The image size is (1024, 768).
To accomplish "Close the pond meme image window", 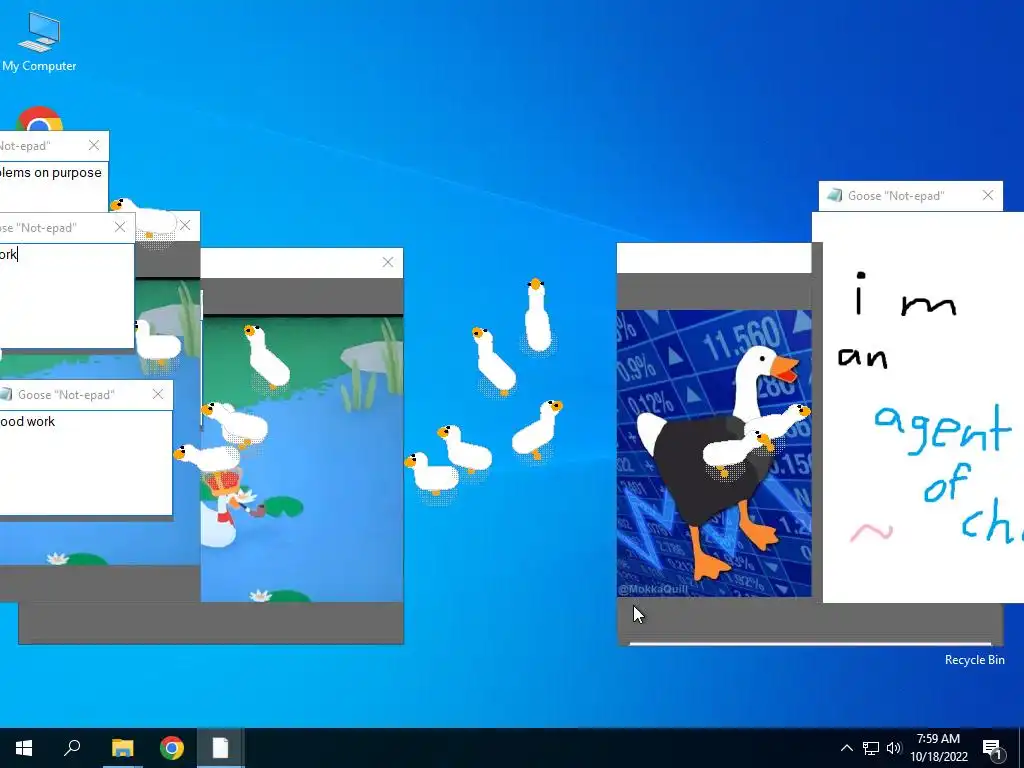I will coord(388,263).
